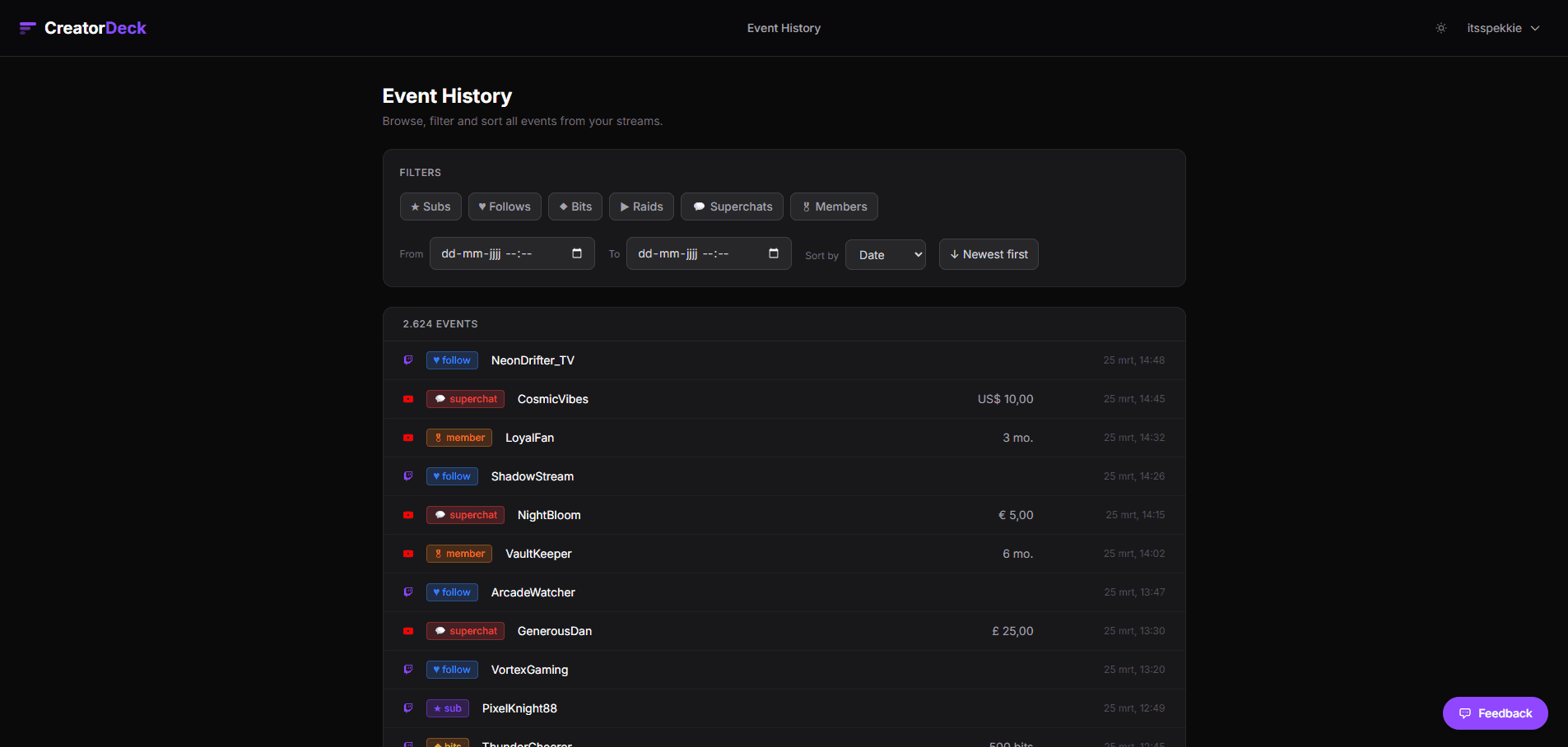Click the superchat badge next to NightBloom
Image resolution: width=1568 pixels, height=747 pixels.
coord(465,515)
